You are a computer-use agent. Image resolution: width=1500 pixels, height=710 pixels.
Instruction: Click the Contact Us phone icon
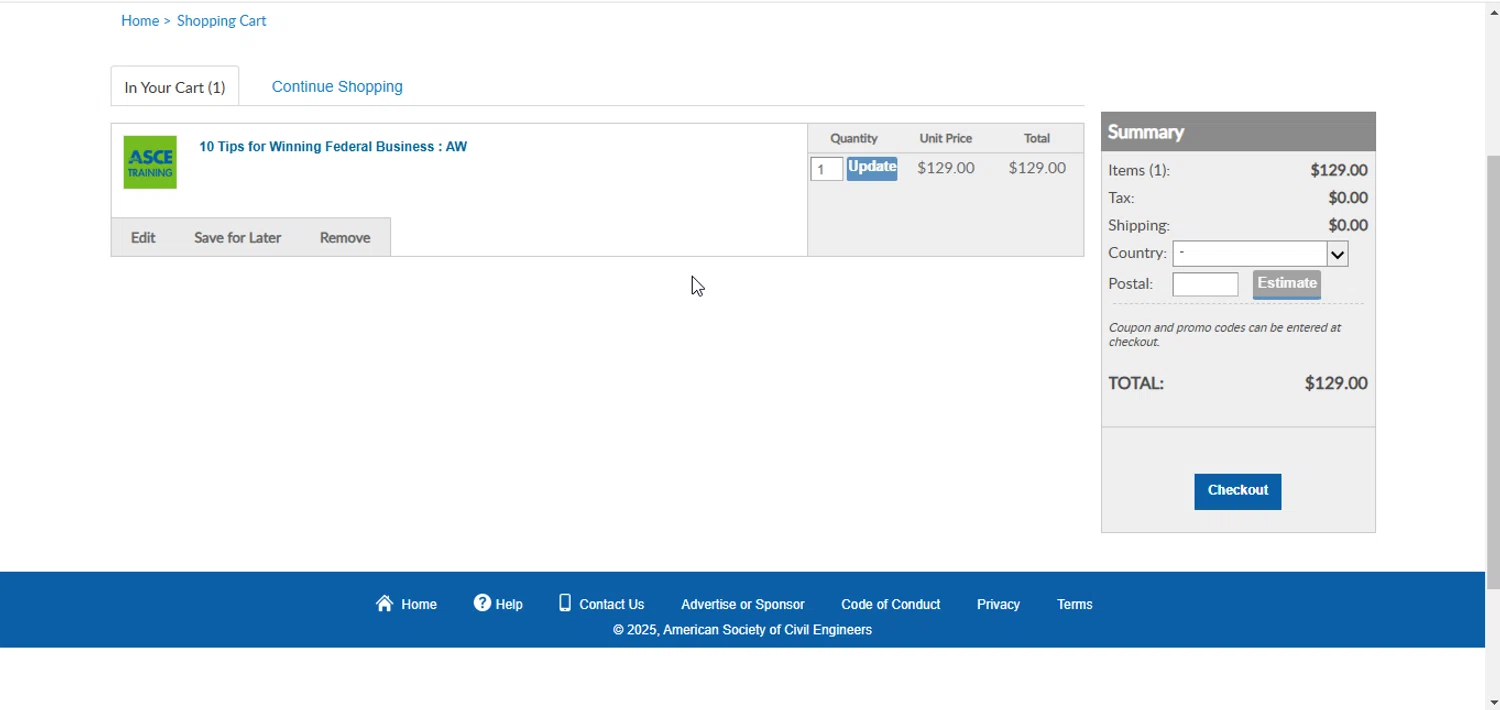[565, 603]
